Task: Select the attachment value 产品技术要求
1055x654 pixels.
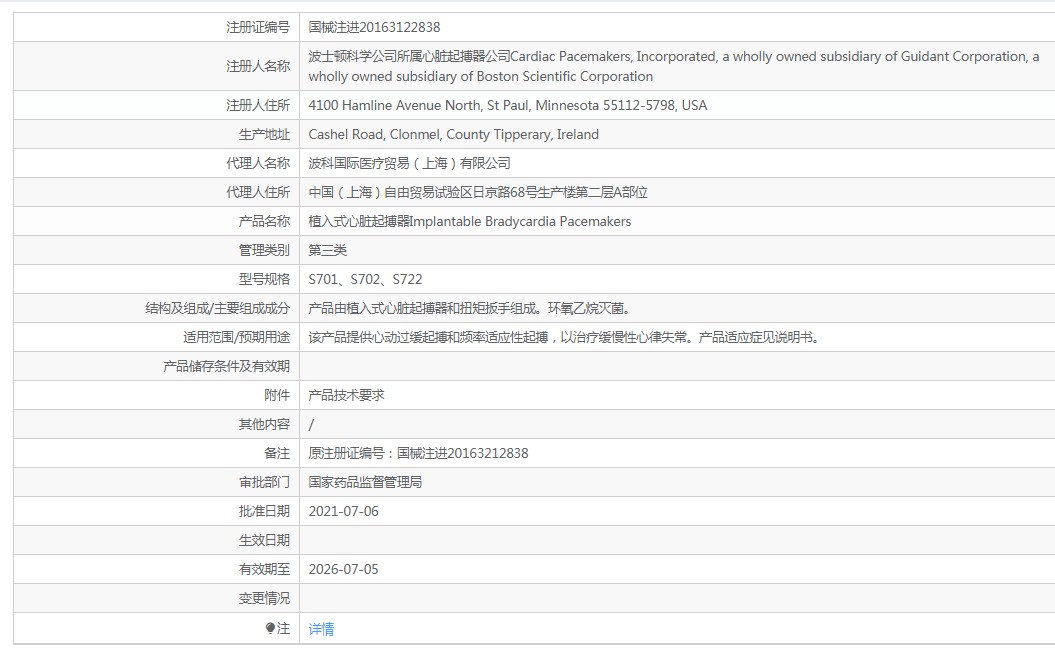Action: (347, 394)
